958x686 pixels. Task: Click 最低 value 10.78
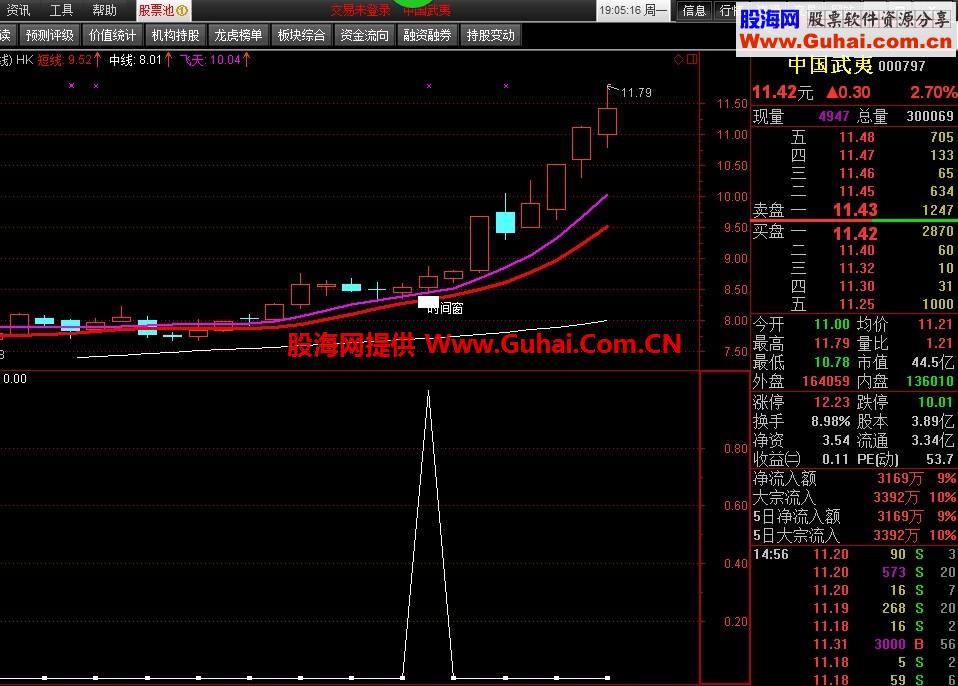832,362
